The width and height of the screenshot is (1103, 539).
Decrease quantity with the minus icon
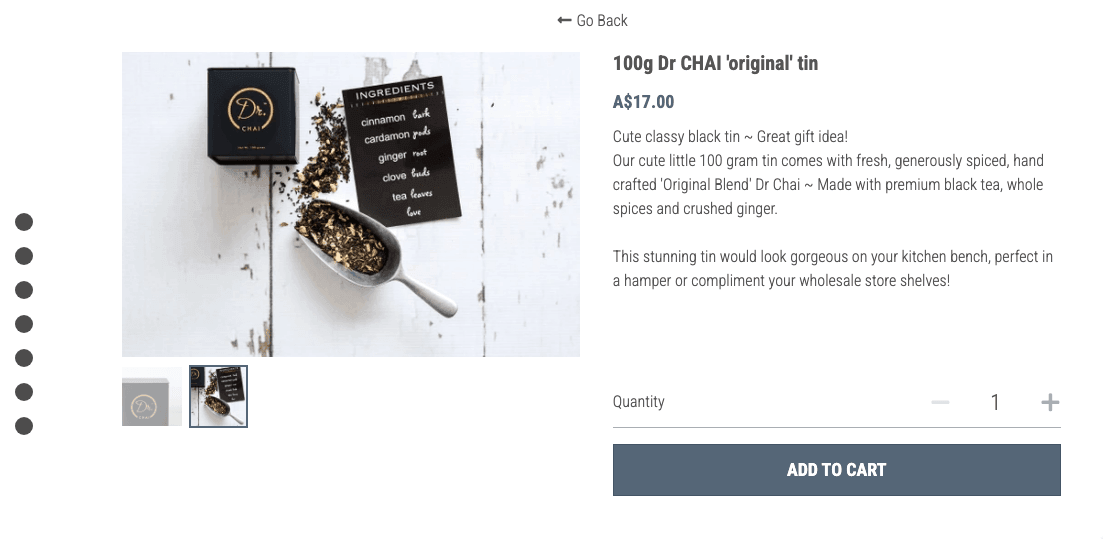coord(940,402)
